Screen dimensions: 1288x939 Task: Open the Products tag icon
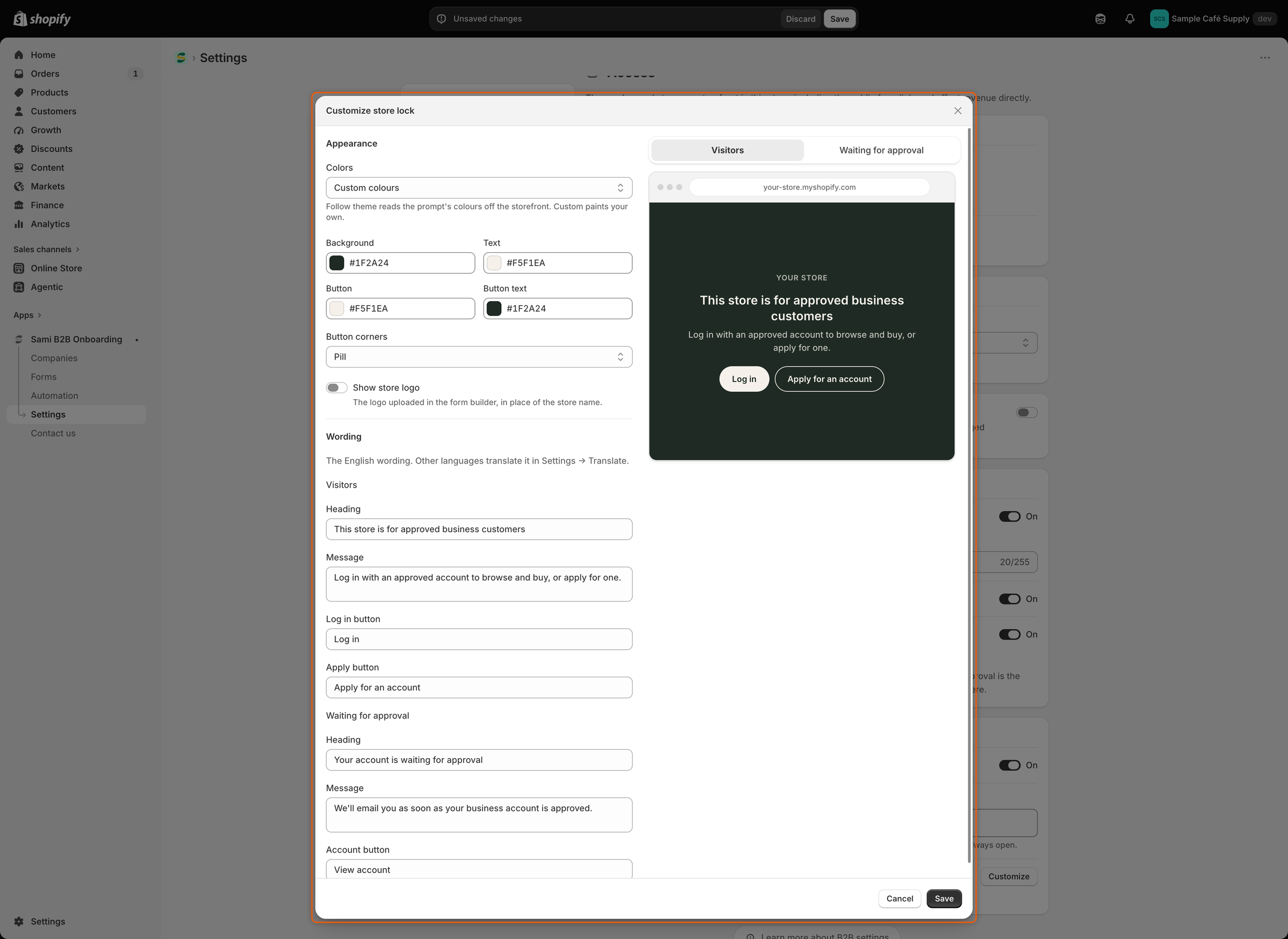[19, 92]
